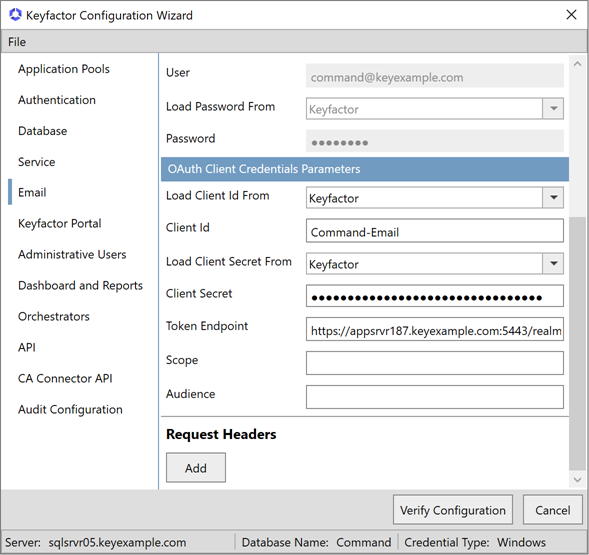Go to the API section
The image size is (589, 555).
point(27,347)
